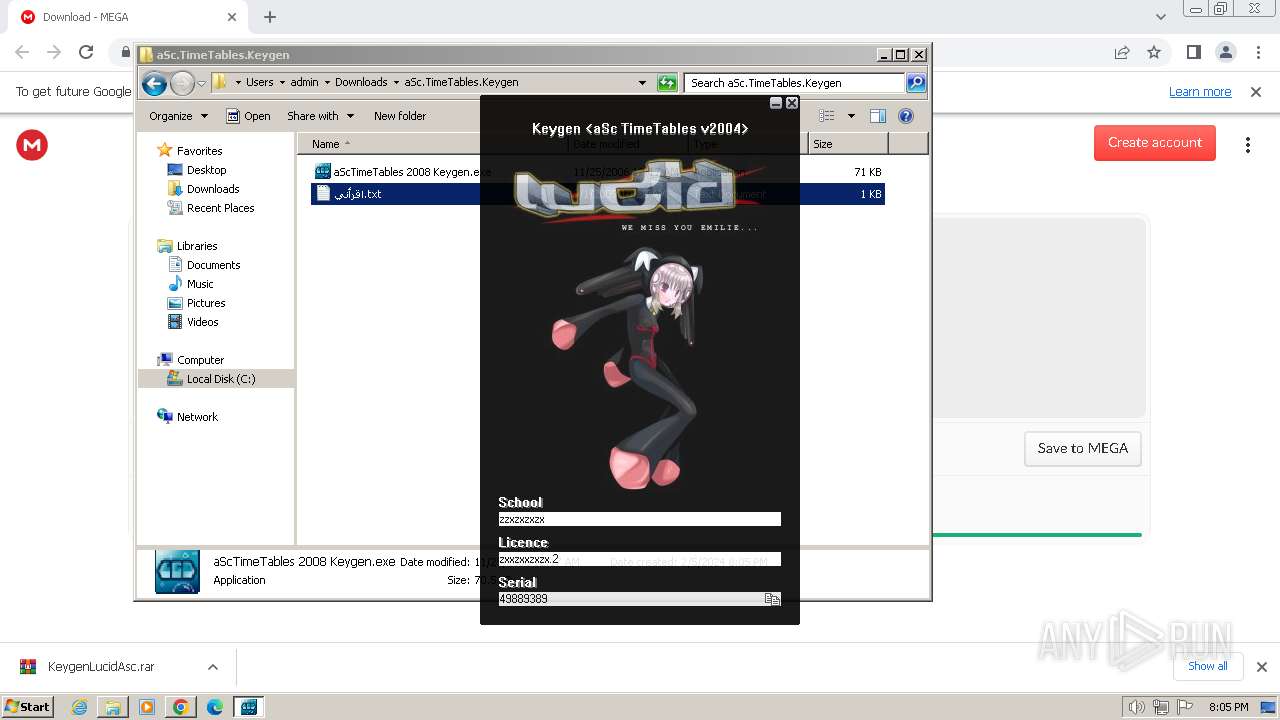Open the Windows Start menu

[x=28, y=707]
